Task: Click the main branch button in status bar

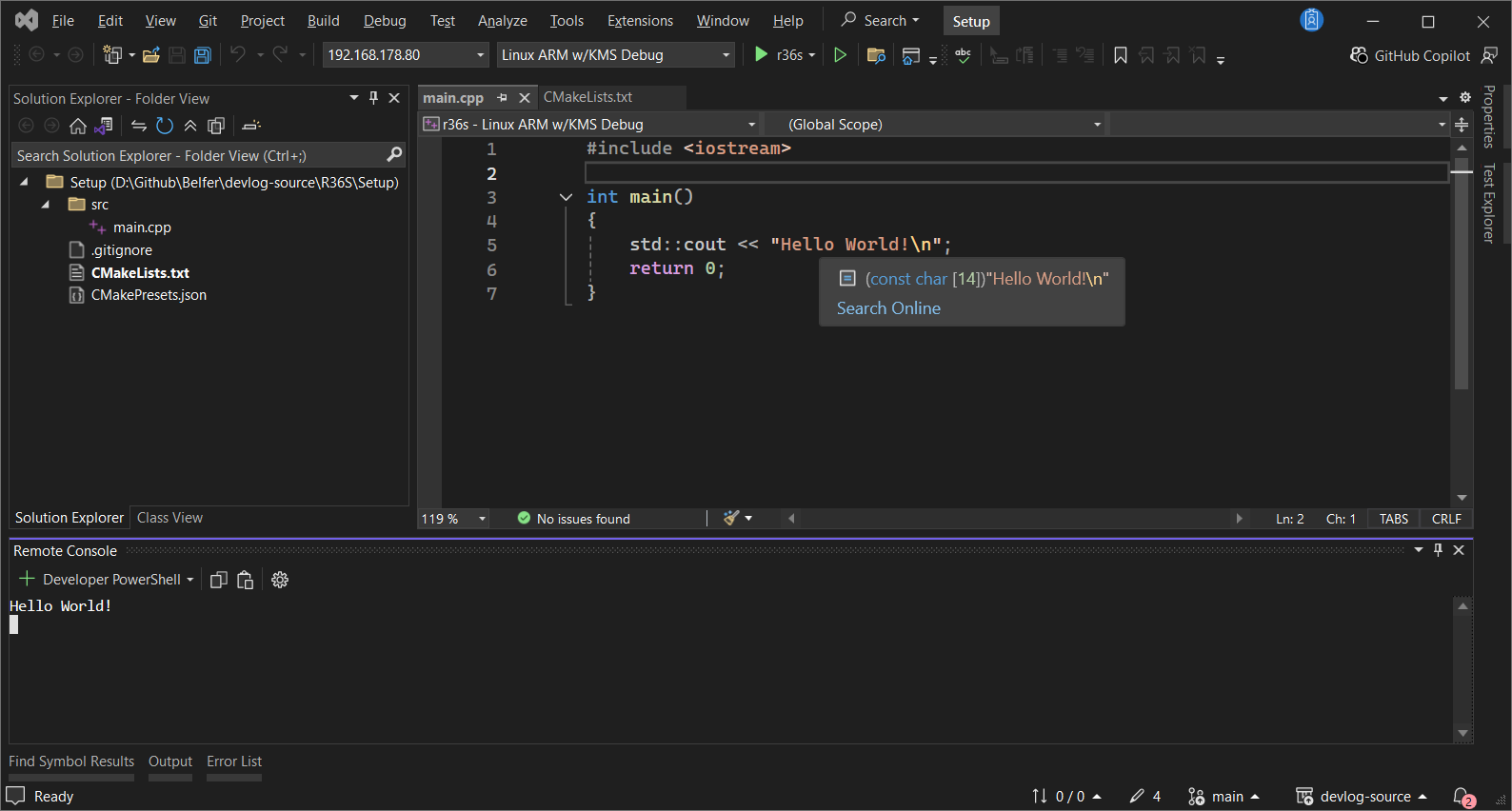Action: pyautogui.click(x=1224, y=797)
